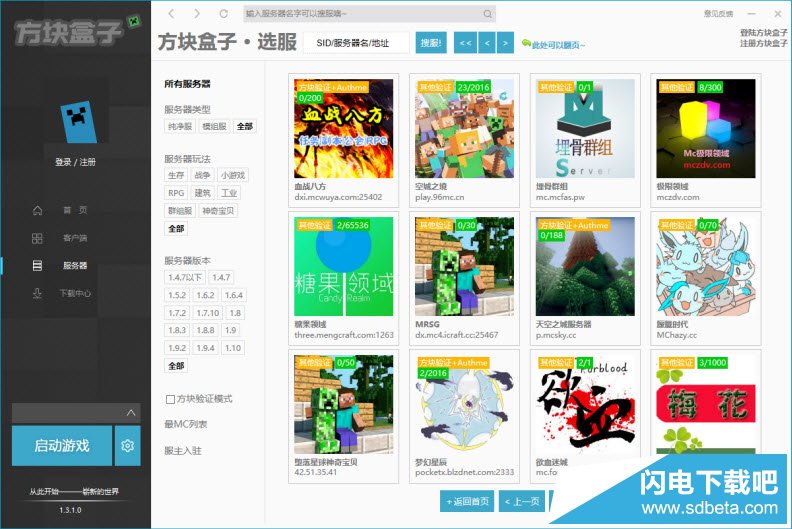Click the 搜服! search button
Viewport: 792px width, 529px height.
click(431, 43)
